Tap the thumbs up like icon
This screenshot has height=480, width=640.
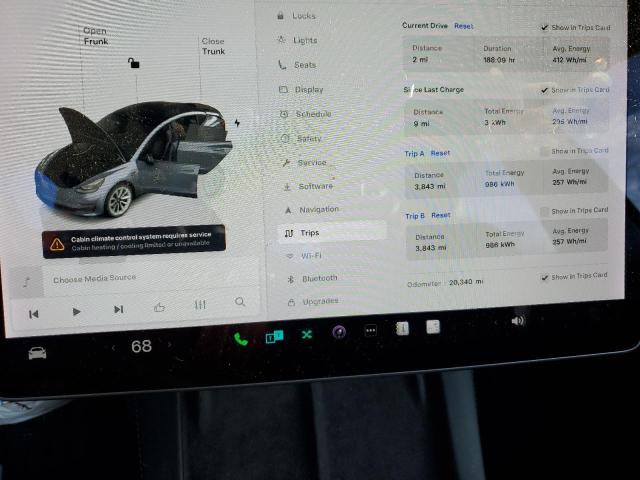[159, 307]
